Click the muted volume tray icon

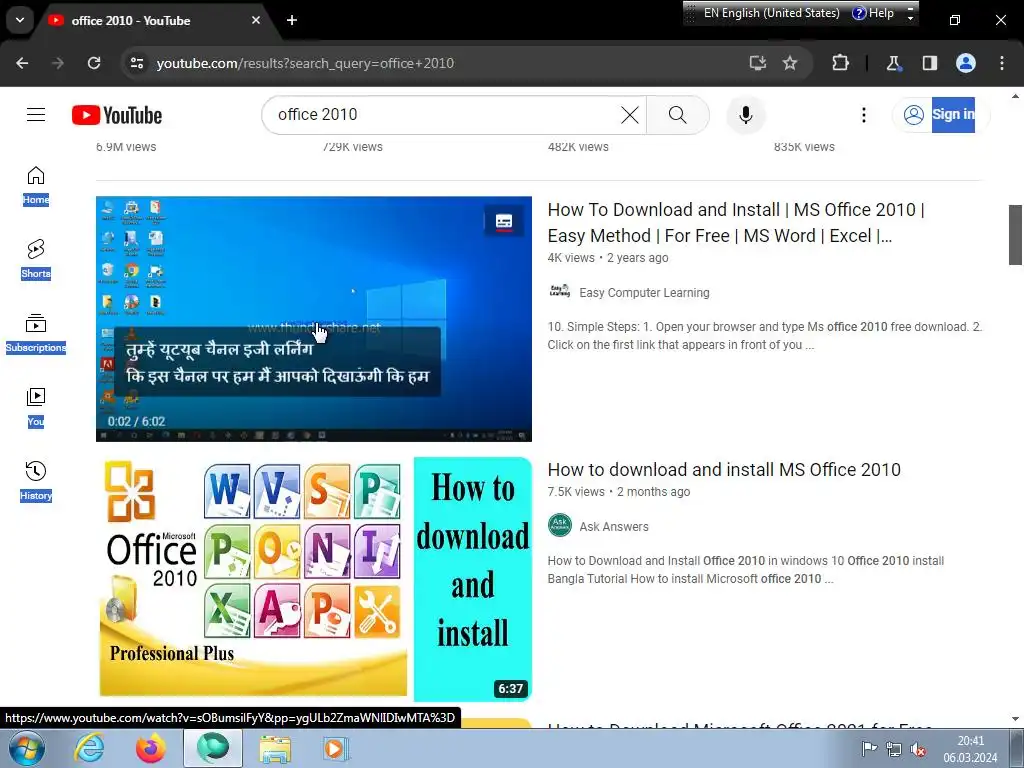(x=918, y=749)
